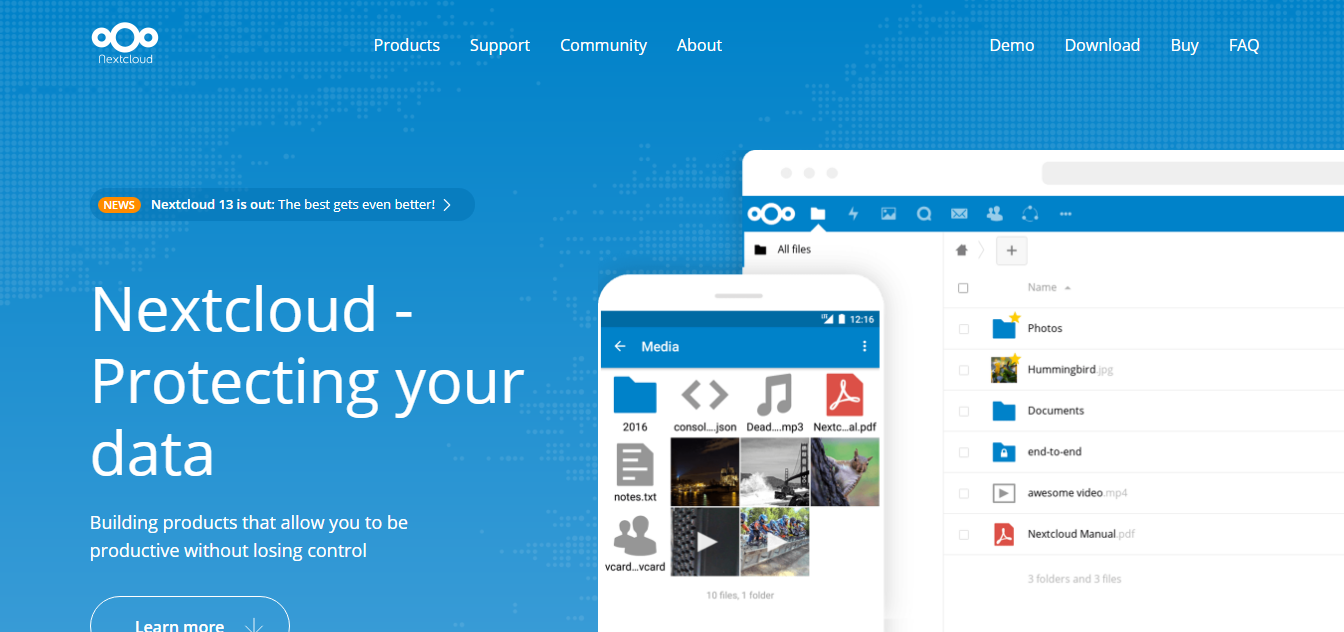Check the checkbox next to Photos folder
Screen dimensions: 1344x632
(x=963, y=328)
